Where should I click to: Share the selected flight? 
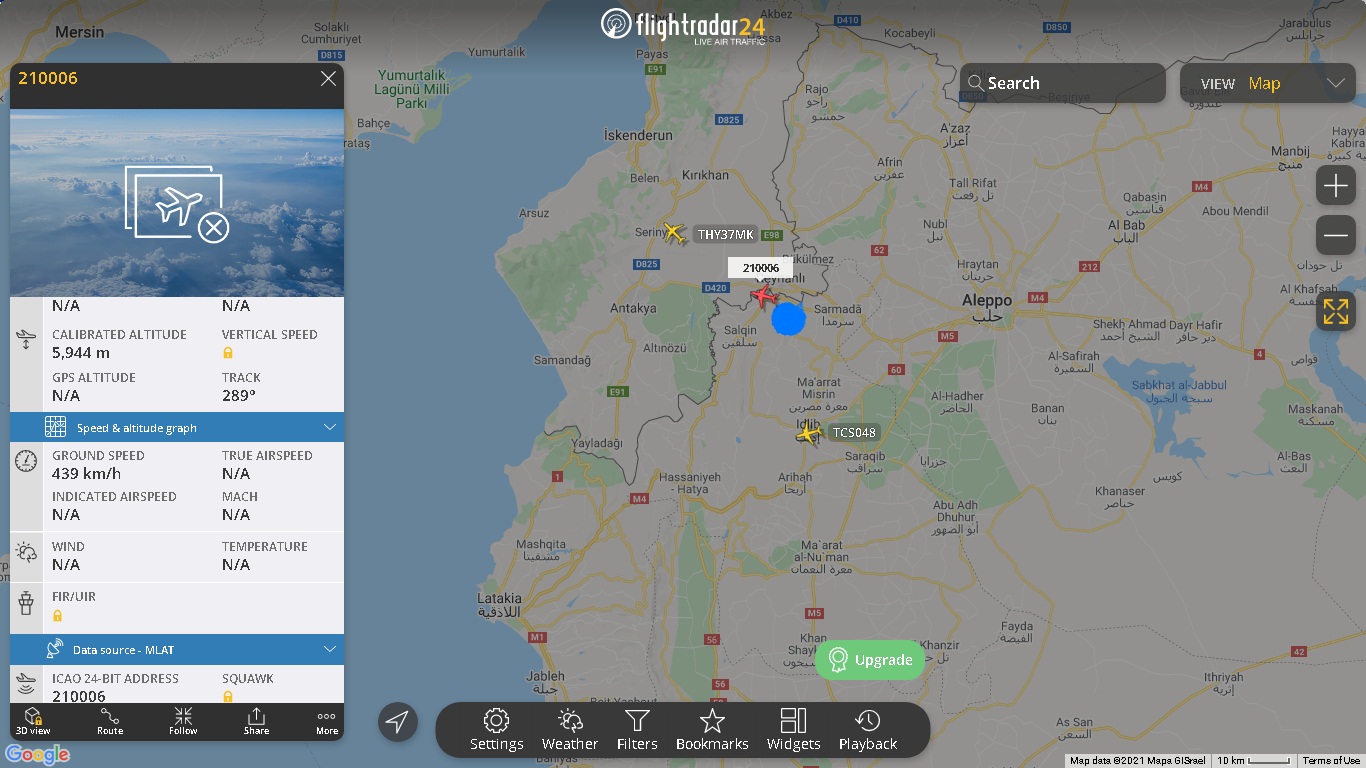(x=256, y=722)
